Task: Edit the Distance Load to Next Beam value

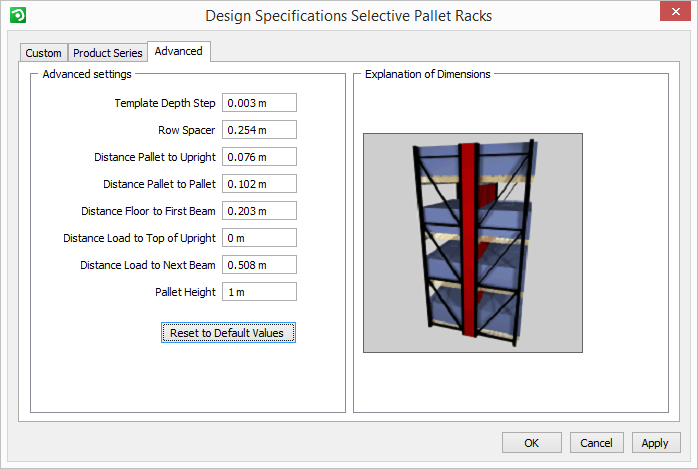Action: coord(259,265)
